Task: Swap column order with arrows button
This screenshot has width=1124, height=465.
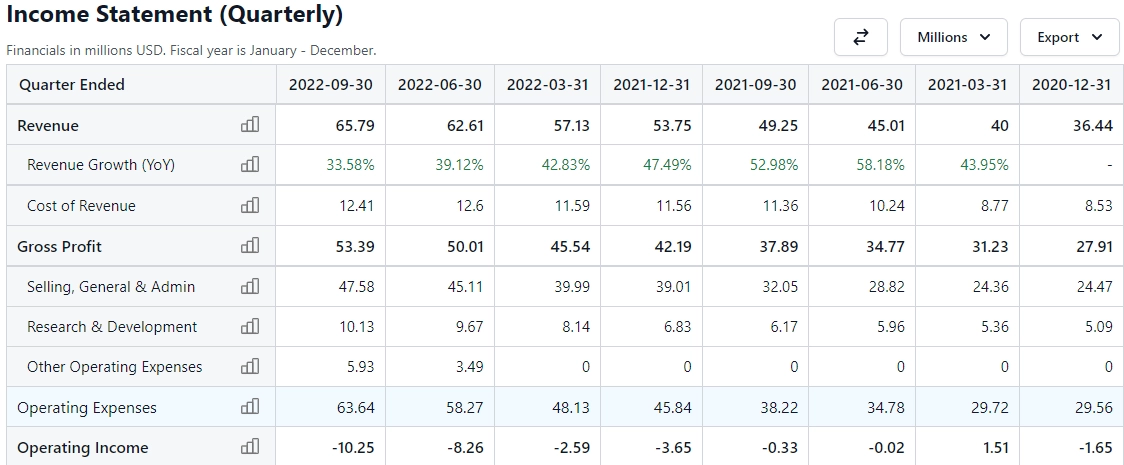Action: point(860,37)
